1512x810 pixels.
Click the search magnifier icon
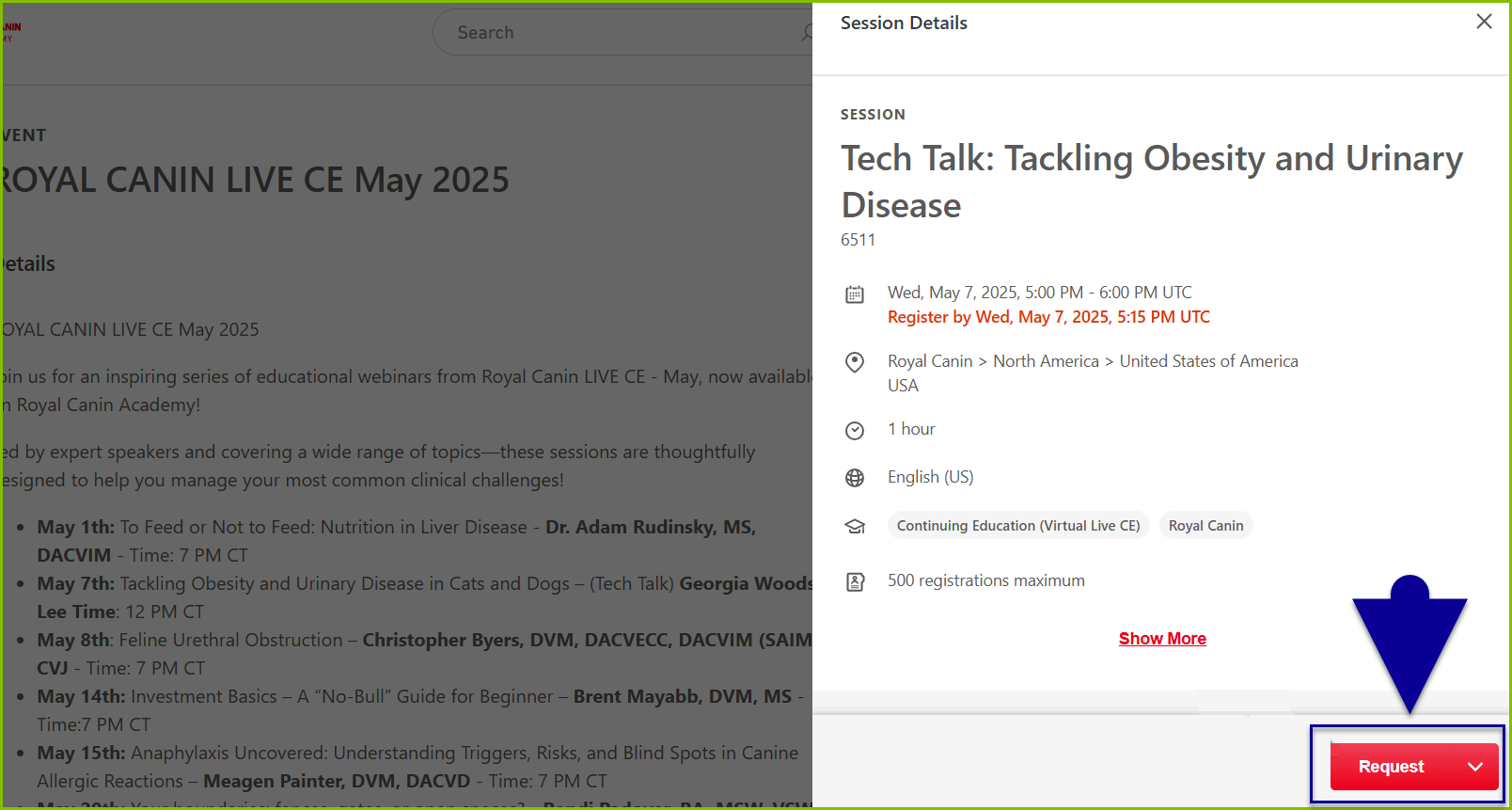(x=807, y=33)
